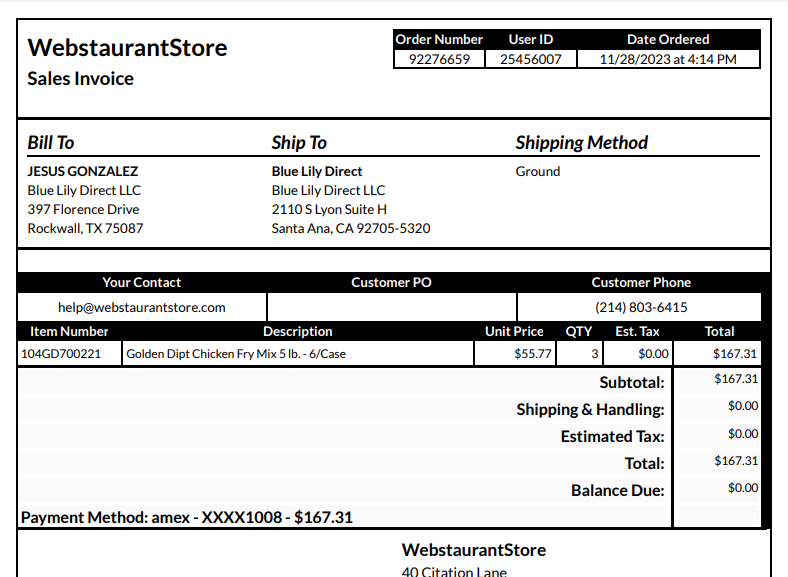Select the Est. Tax $0.00 cell

click(x=638, y=354)
